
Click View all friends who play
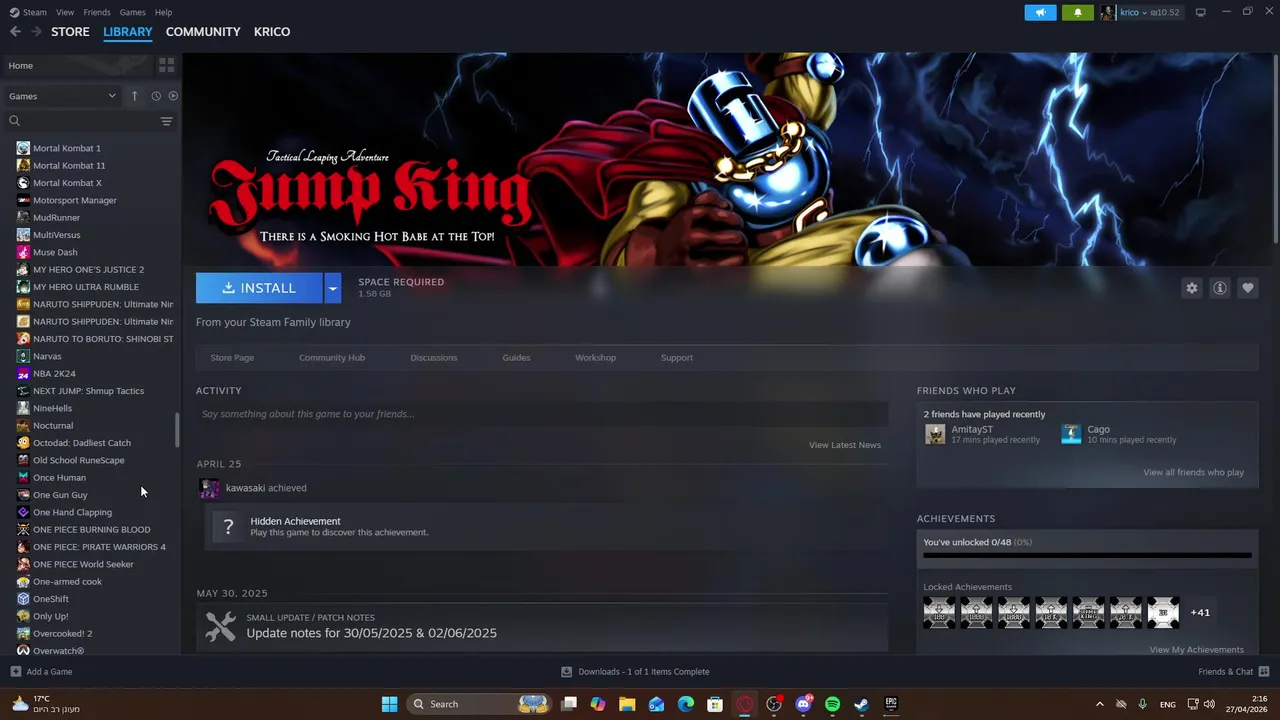[1194, 472]
